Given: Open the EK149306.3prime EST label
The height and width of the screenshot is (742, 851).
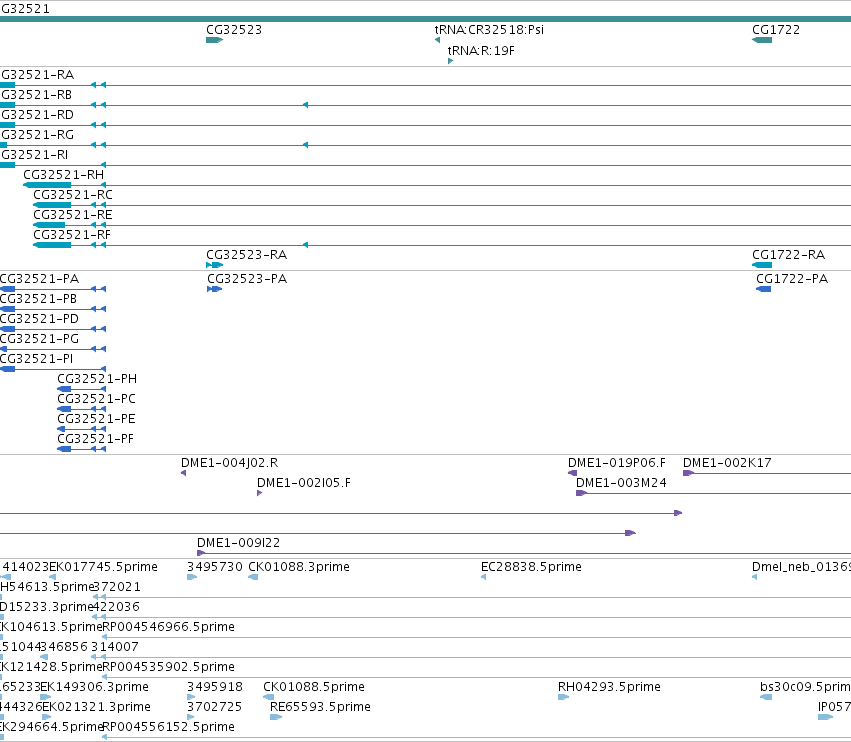Looking at the screenshot, I should 95,687.
